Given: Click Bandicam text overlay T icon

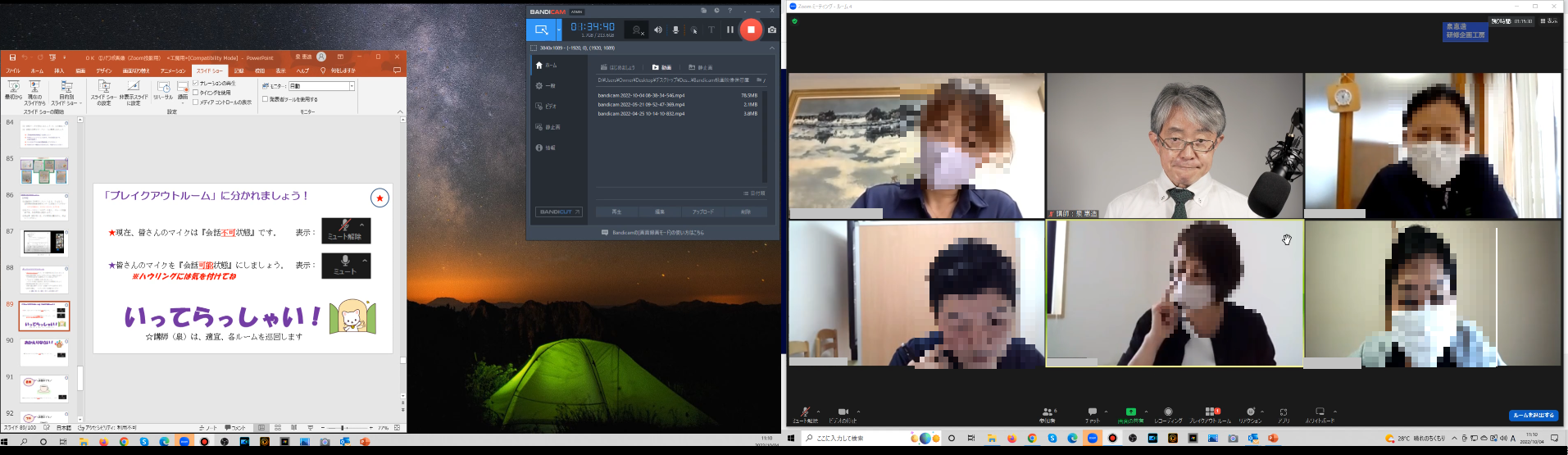Looking at the screenshot, I should [711, 30].
